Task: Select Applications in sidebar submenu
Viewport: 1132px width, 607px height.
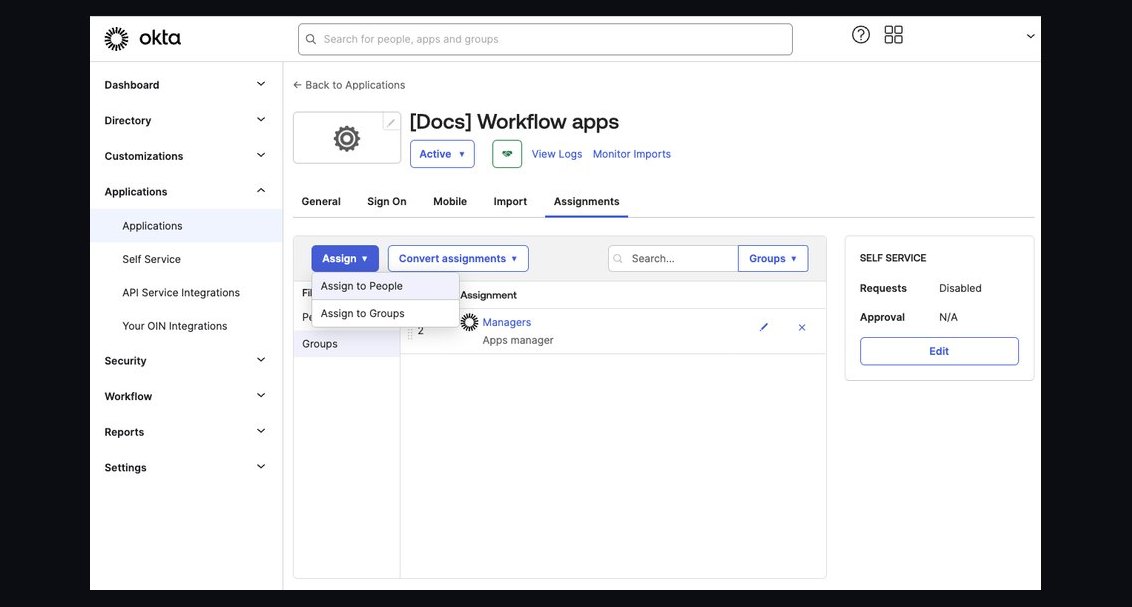Action: point(186,225)
